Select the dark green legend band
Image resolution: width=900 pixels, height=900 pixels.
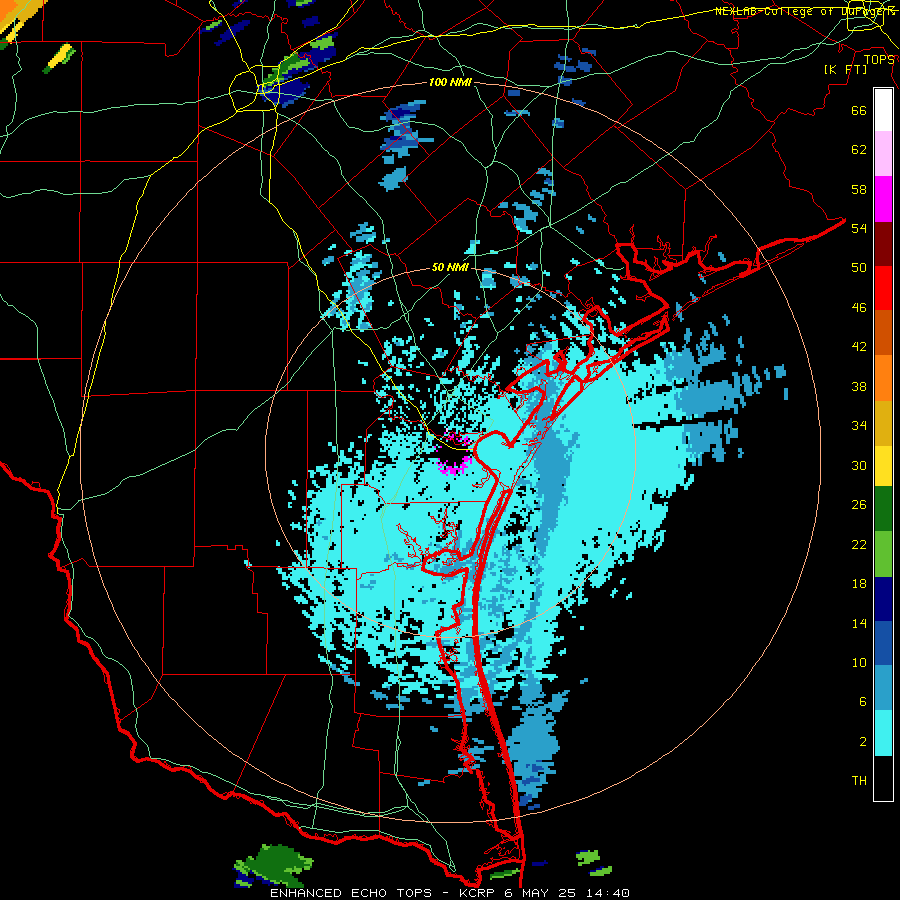[883, 509]
